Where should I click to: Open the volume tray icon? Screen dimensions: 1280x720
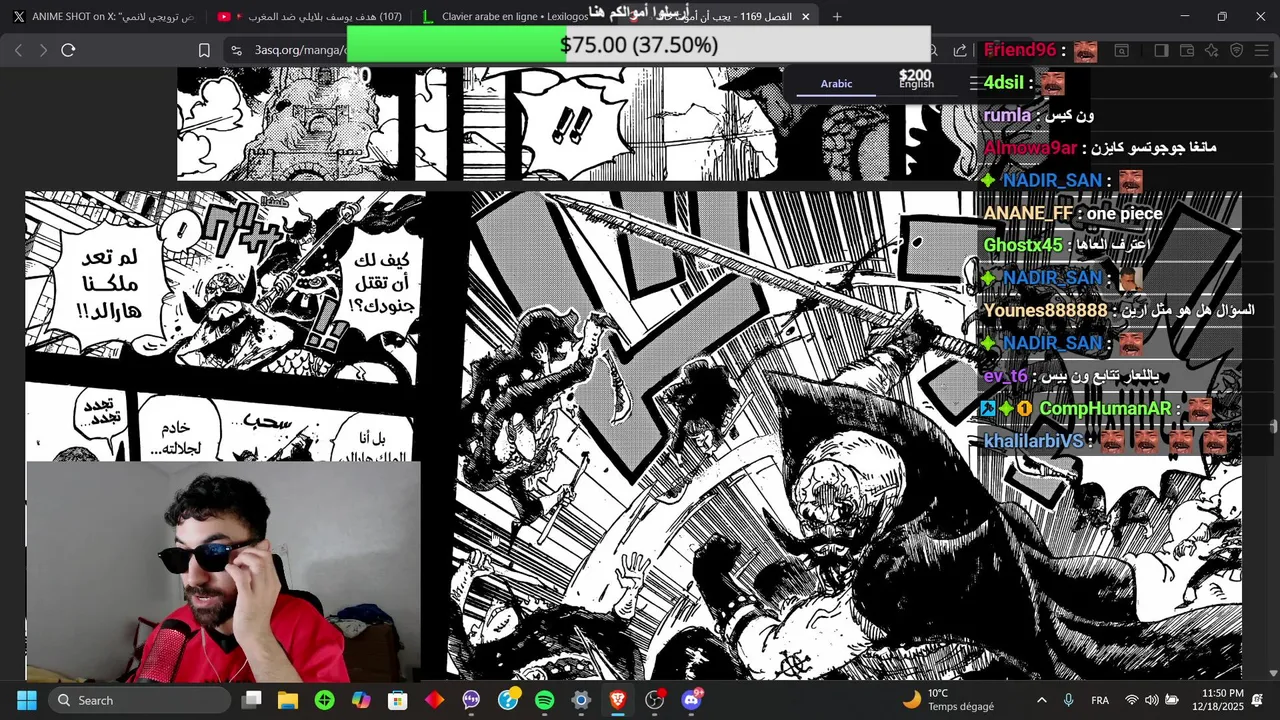(x=1152, y=700)
